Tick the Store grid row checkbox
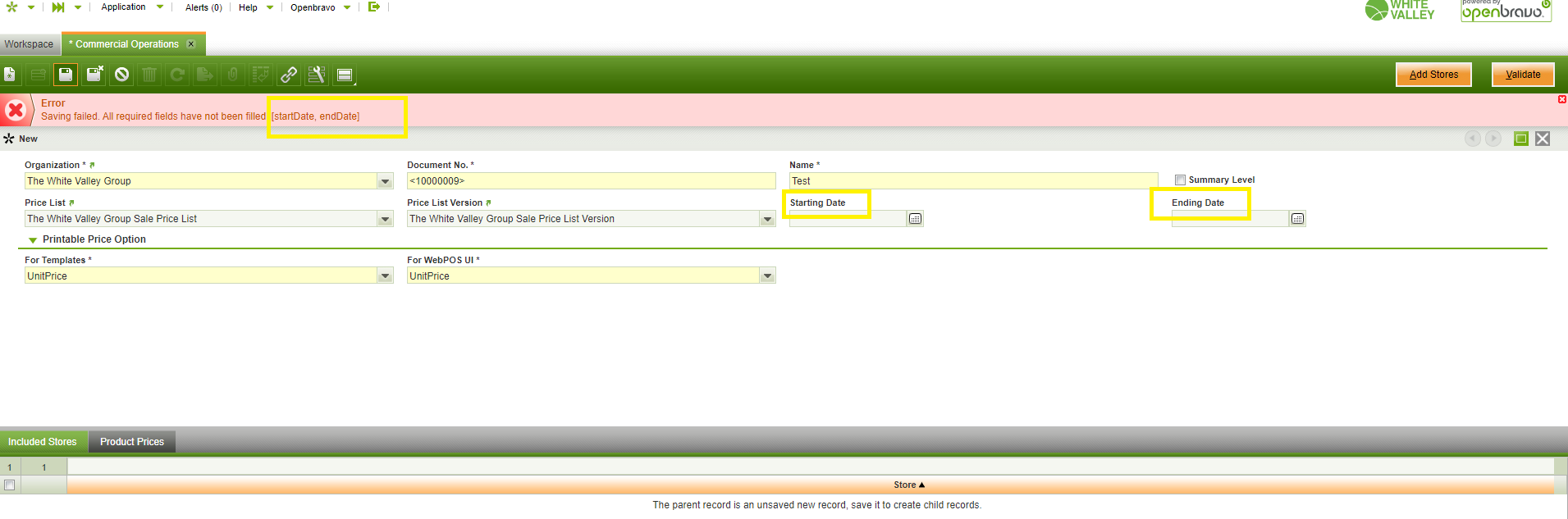This screenshot has width=1568, height=519. click(9, 485)
